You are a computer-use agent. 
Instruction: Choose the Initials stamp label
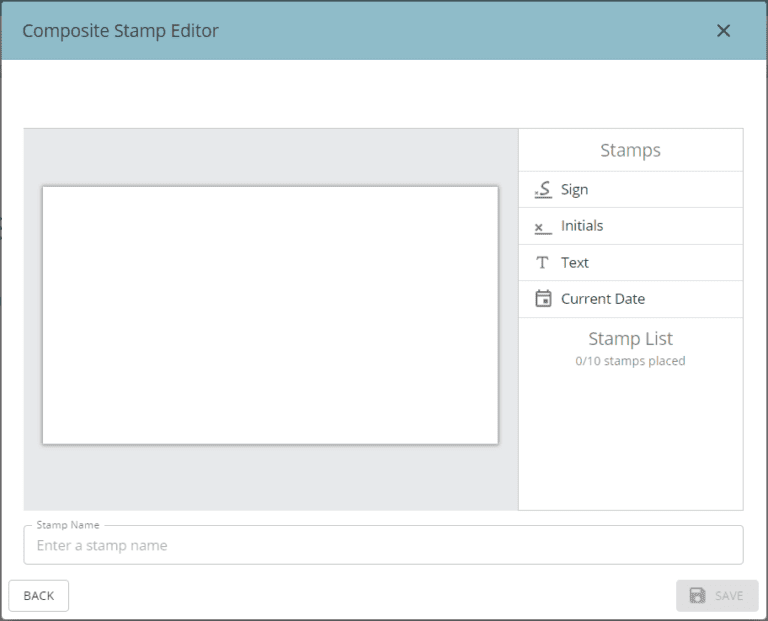point(582,226)
